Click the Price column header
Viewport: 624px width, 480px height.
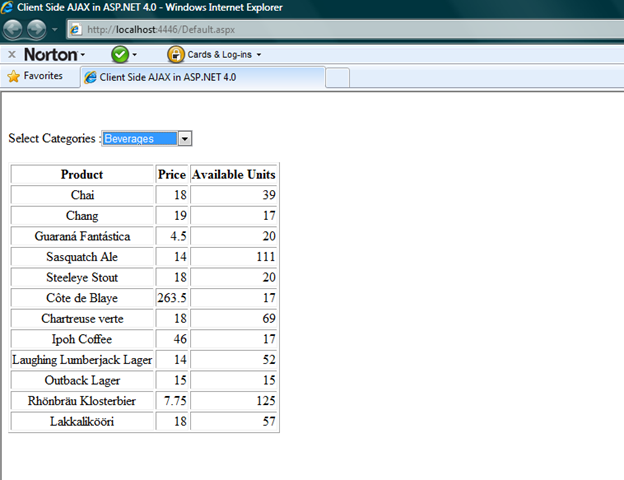(x=172, y=174)
